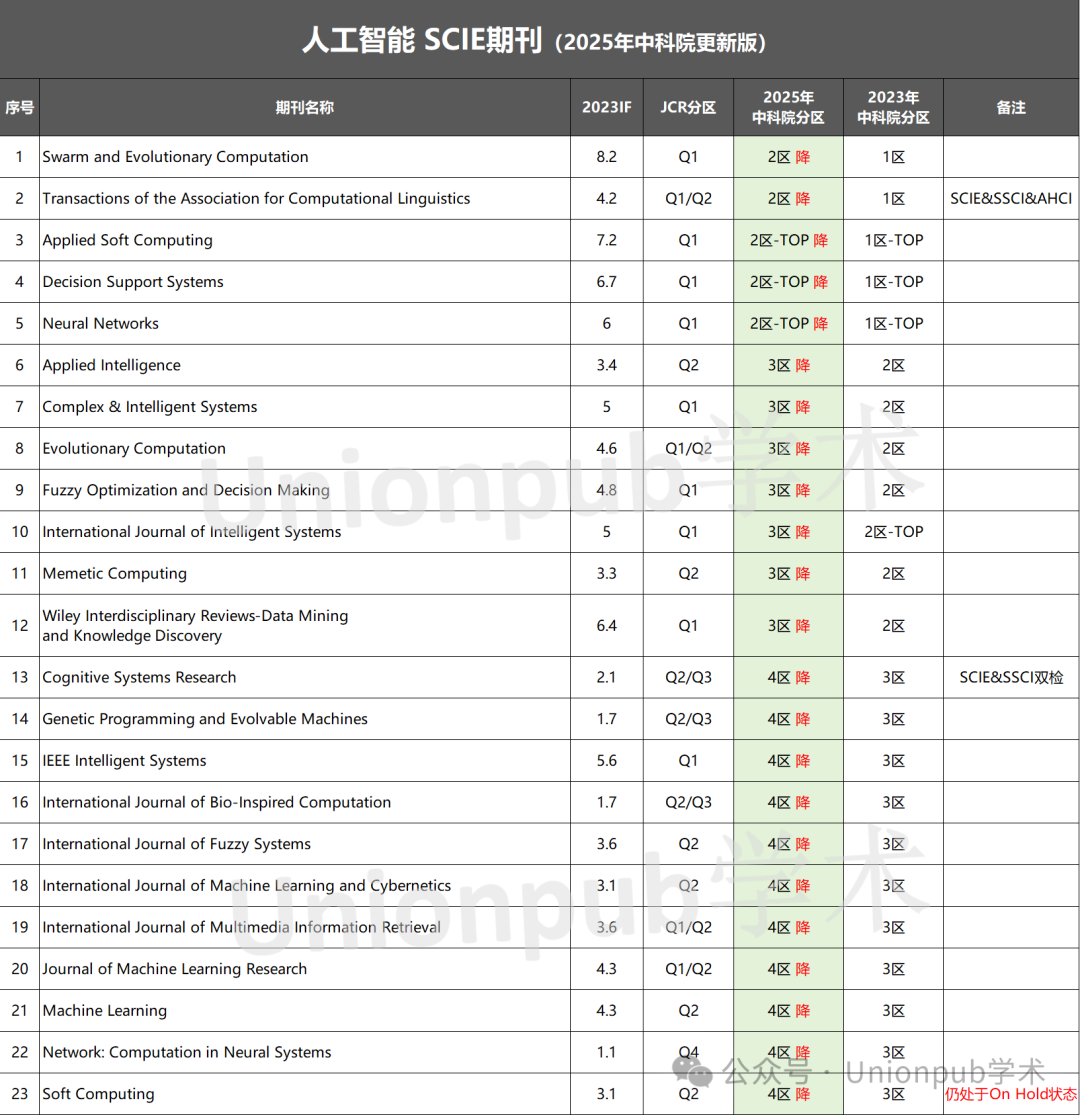Select the '2023年中科院分区' column header
The image size is (1080, 1115).
tap(893, 107)
